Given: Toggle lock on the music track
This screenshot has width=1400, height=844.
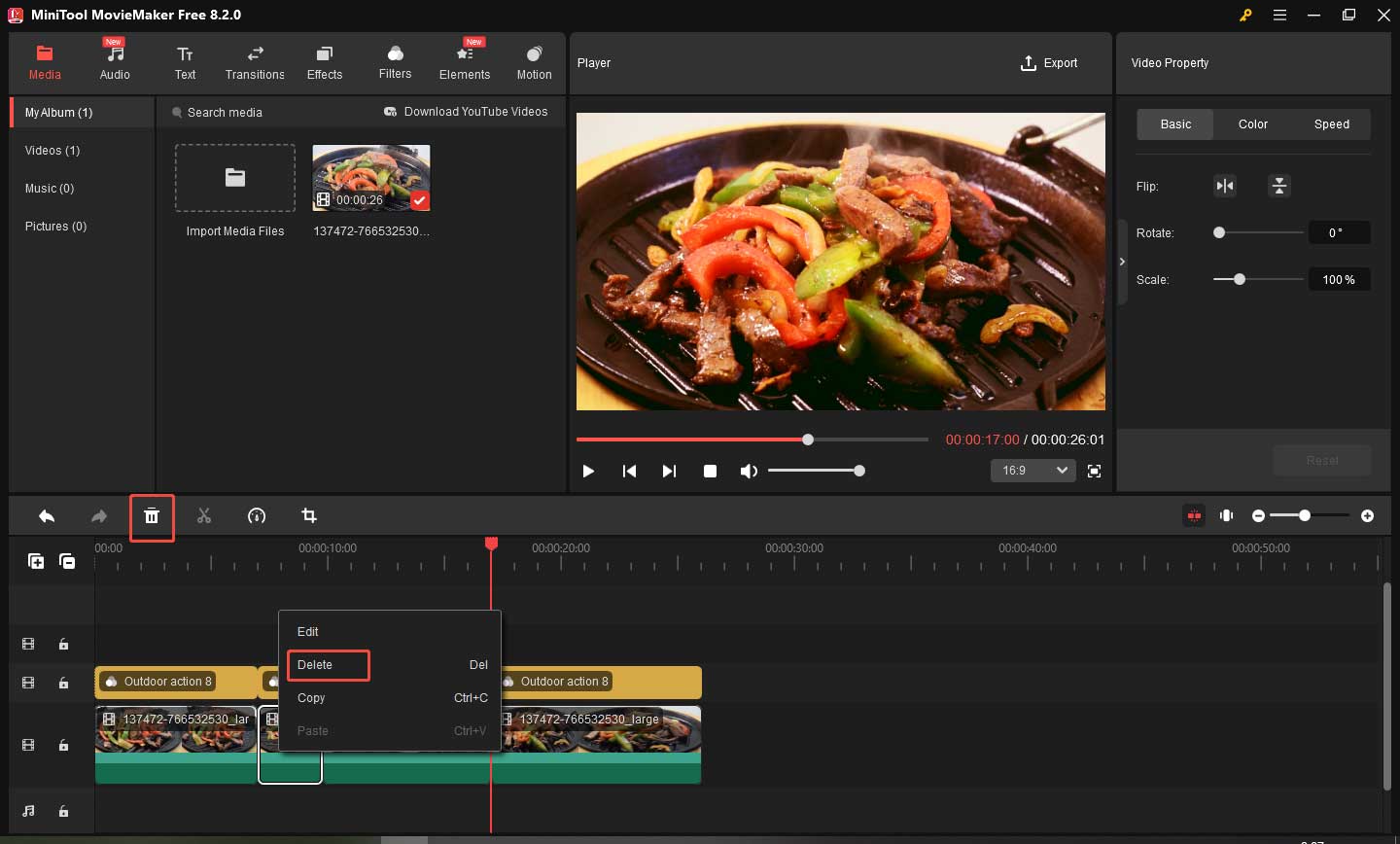Looking at the screenshot, I should click(63, 811).
